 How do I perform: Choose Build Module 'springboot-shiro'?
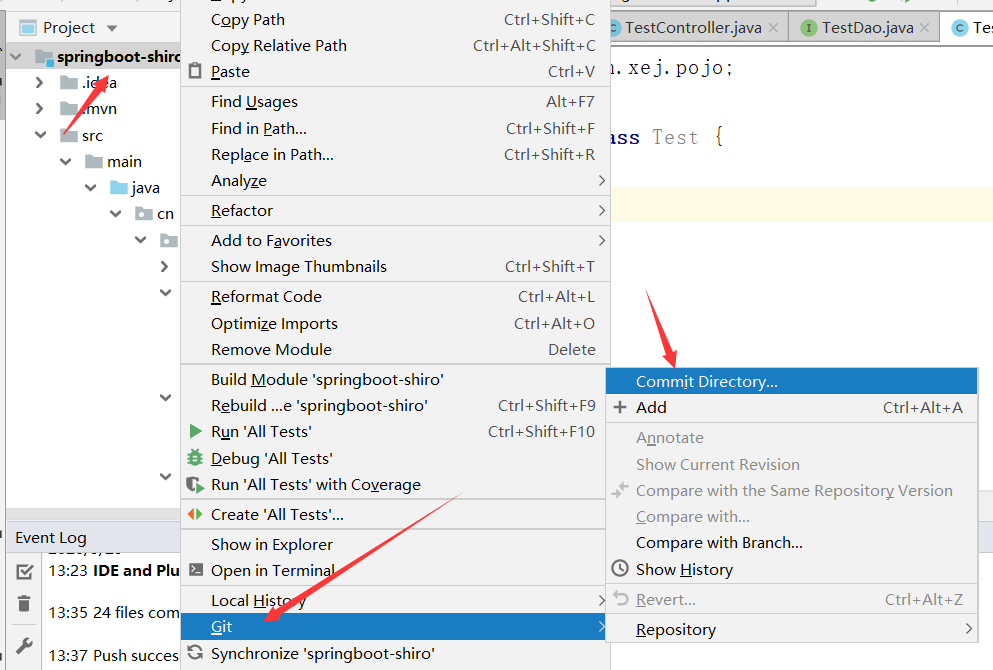[x=395, y=379]
